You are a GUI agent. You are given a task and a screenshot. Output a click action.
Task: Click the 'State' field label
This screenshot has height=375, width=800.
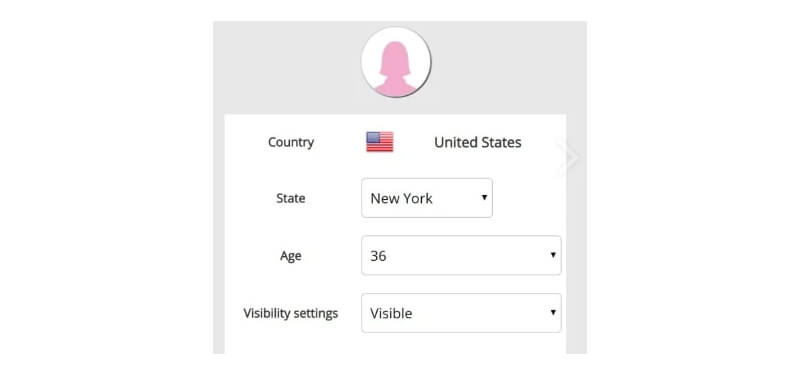pos(291,198)
